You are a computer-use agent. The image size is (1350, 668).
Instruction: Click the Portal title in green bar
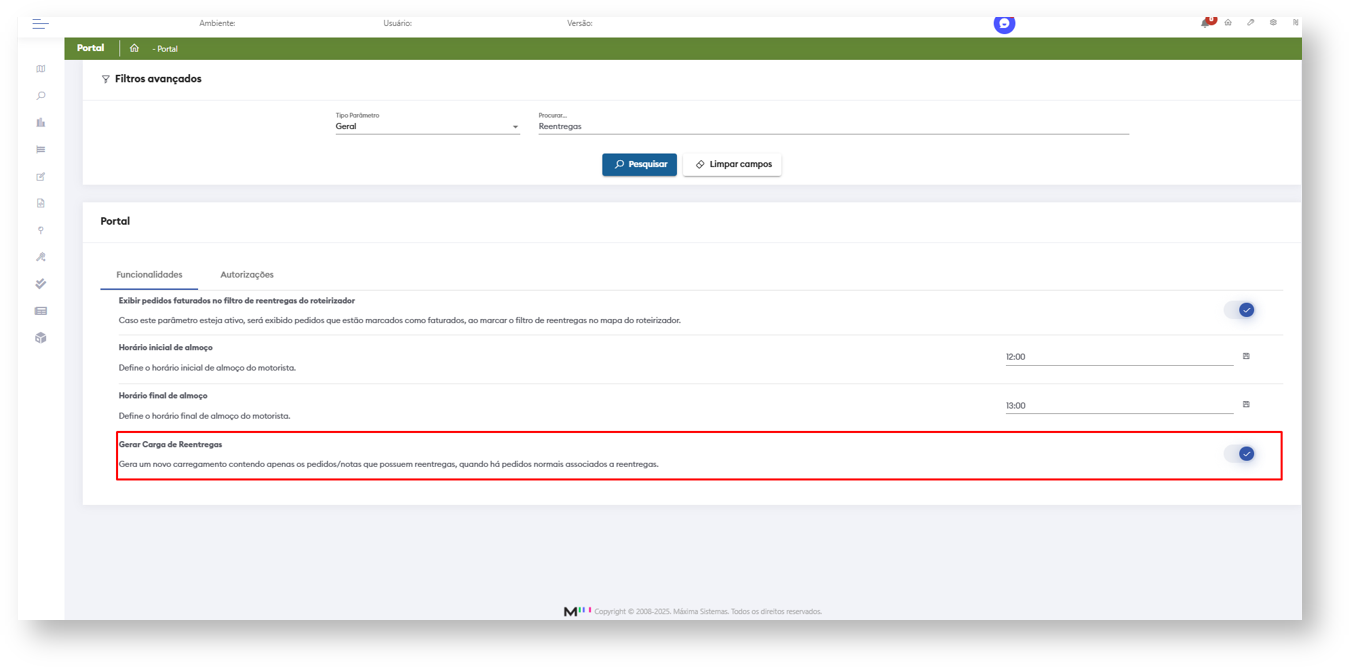tap(91, 48)
